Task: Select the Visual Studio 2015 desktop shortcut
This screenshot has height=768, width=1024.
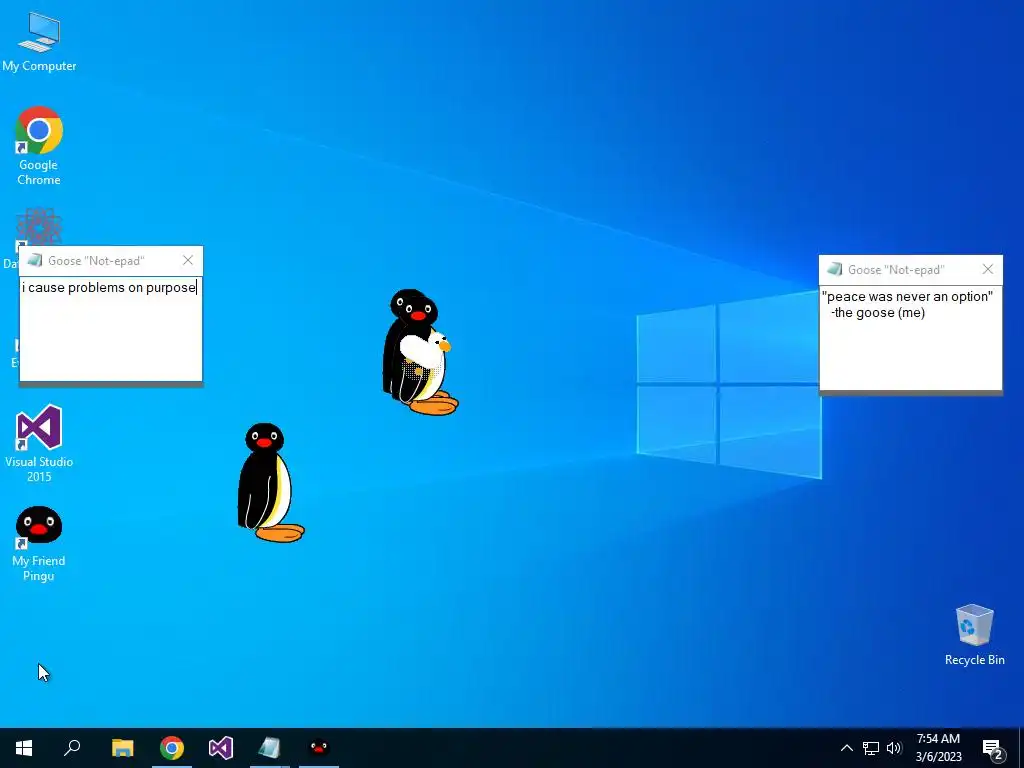Action: [39, 443]
